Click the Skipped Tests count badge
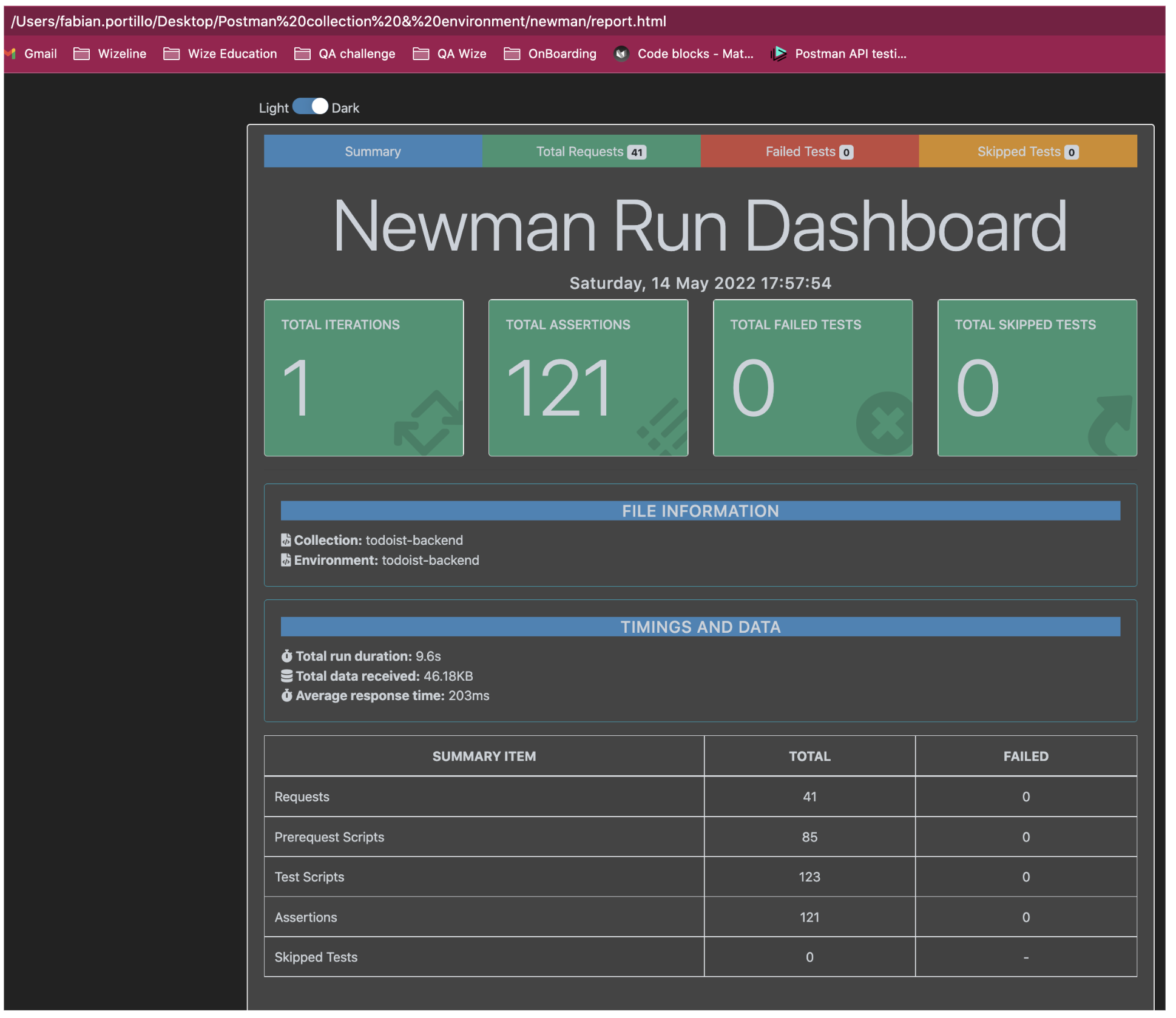This screenshot has width=1176, height=1018. pyautogui.click(x=1072, y=152)
